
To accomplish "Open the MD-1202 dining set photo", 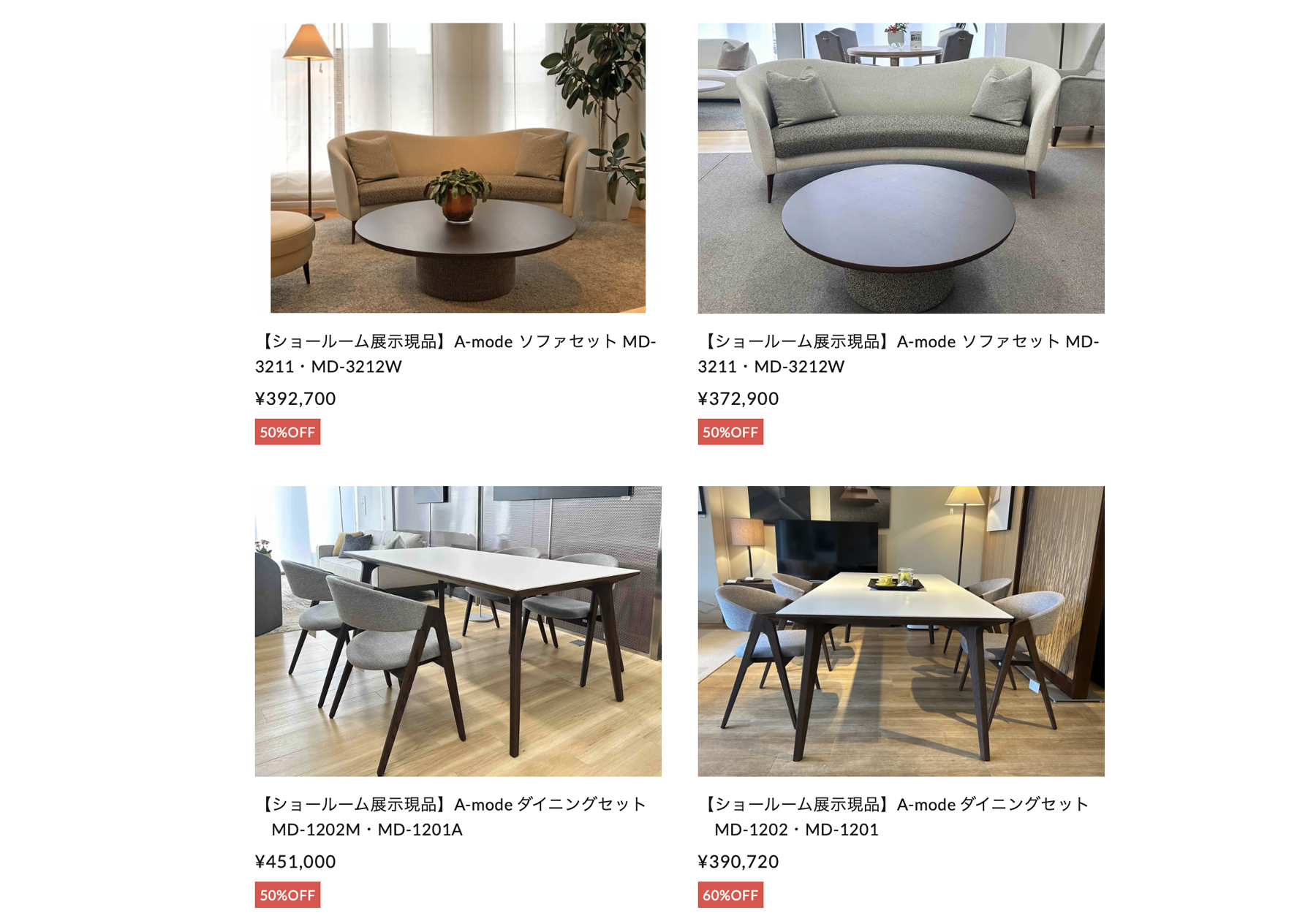I will (901, 631).
